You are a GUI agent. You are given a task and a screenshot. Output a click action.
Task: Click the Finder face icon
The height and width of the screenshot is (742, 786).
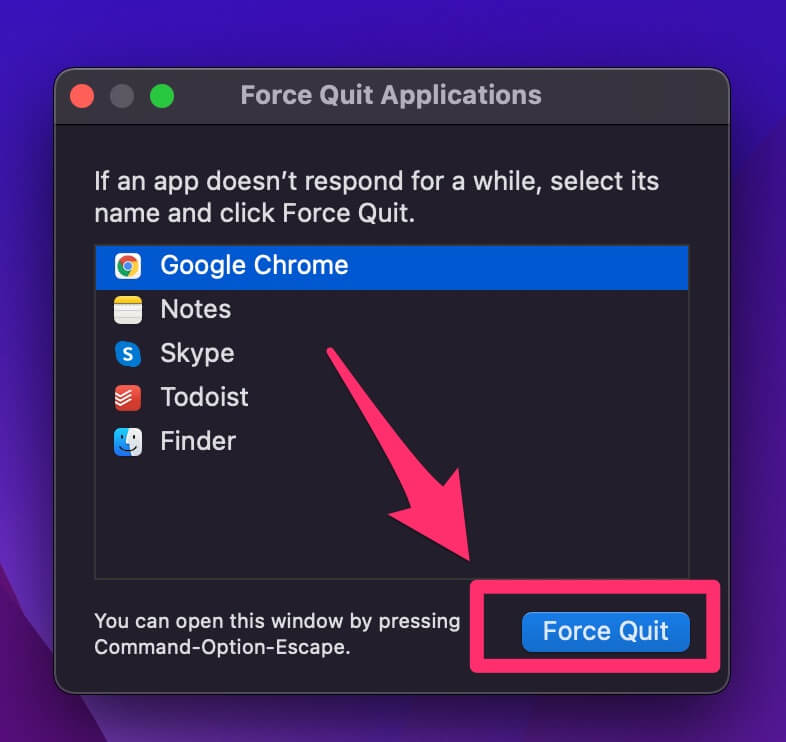coord(128,442)
